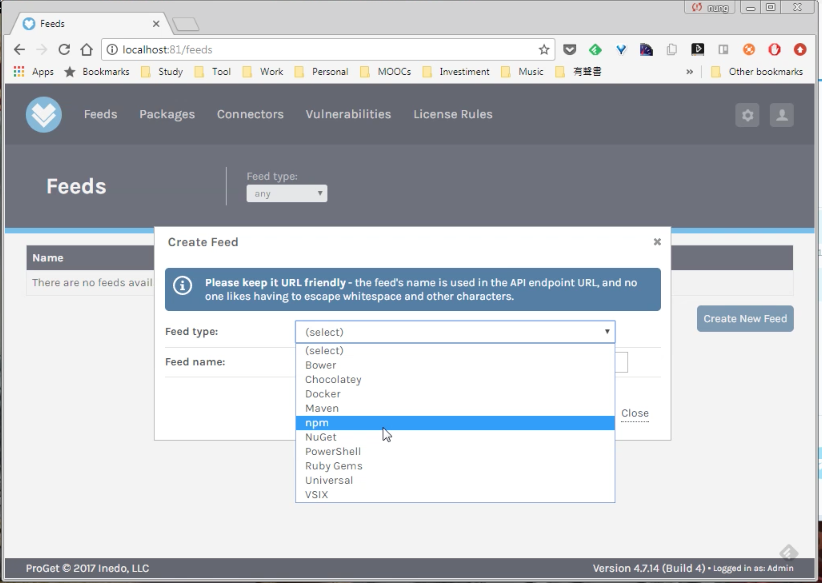The height and width of the screenshot is (583, 822).
Task: Open the Feeds navigation menu
Action: 101,114
